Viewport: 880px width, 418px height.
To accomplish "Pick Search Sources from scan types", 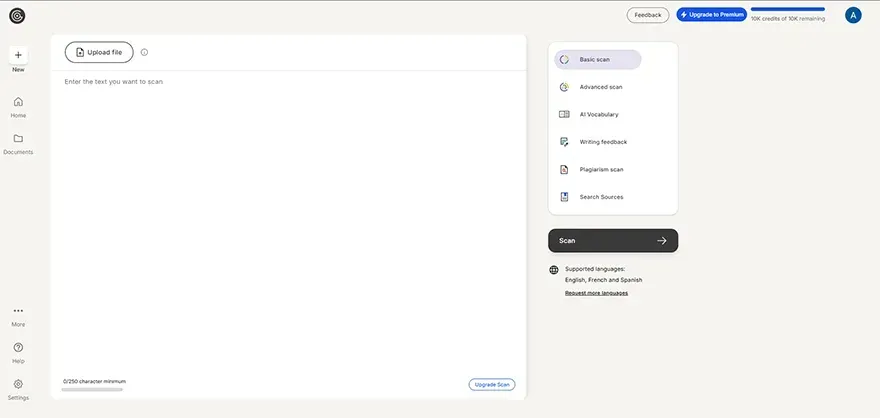I will point(600,197).
